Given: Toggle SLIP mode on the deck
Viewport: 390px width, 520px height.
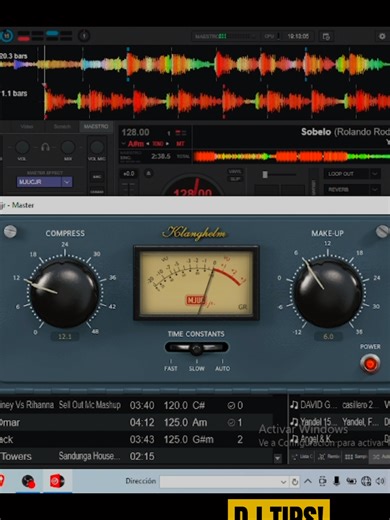Looking at the screenshot, I should coord(236,178).
